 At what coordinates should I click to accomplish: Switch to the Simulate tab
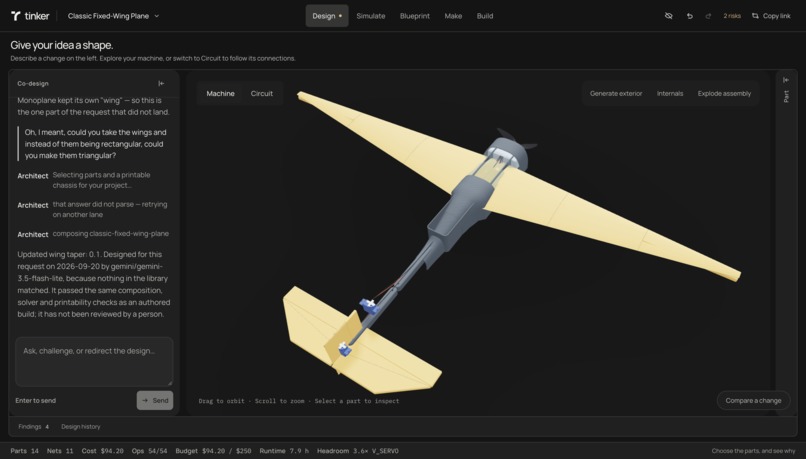click(x=371, y=16)
